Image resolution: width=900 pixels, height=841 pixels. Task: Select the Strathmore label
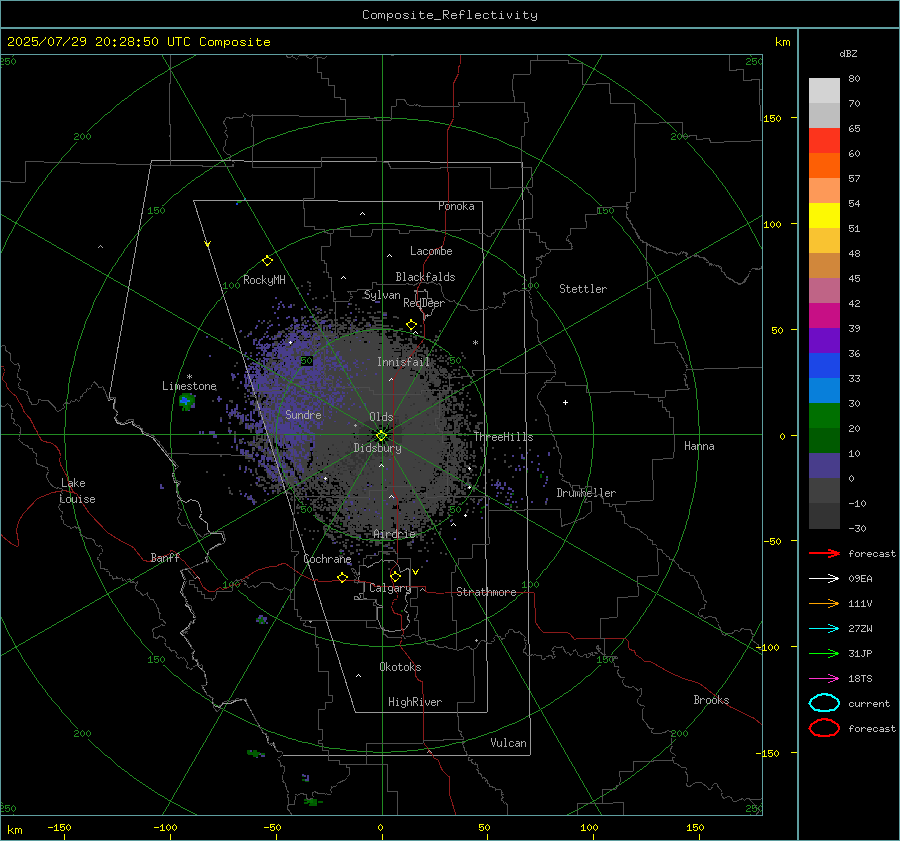coord(486,592)
